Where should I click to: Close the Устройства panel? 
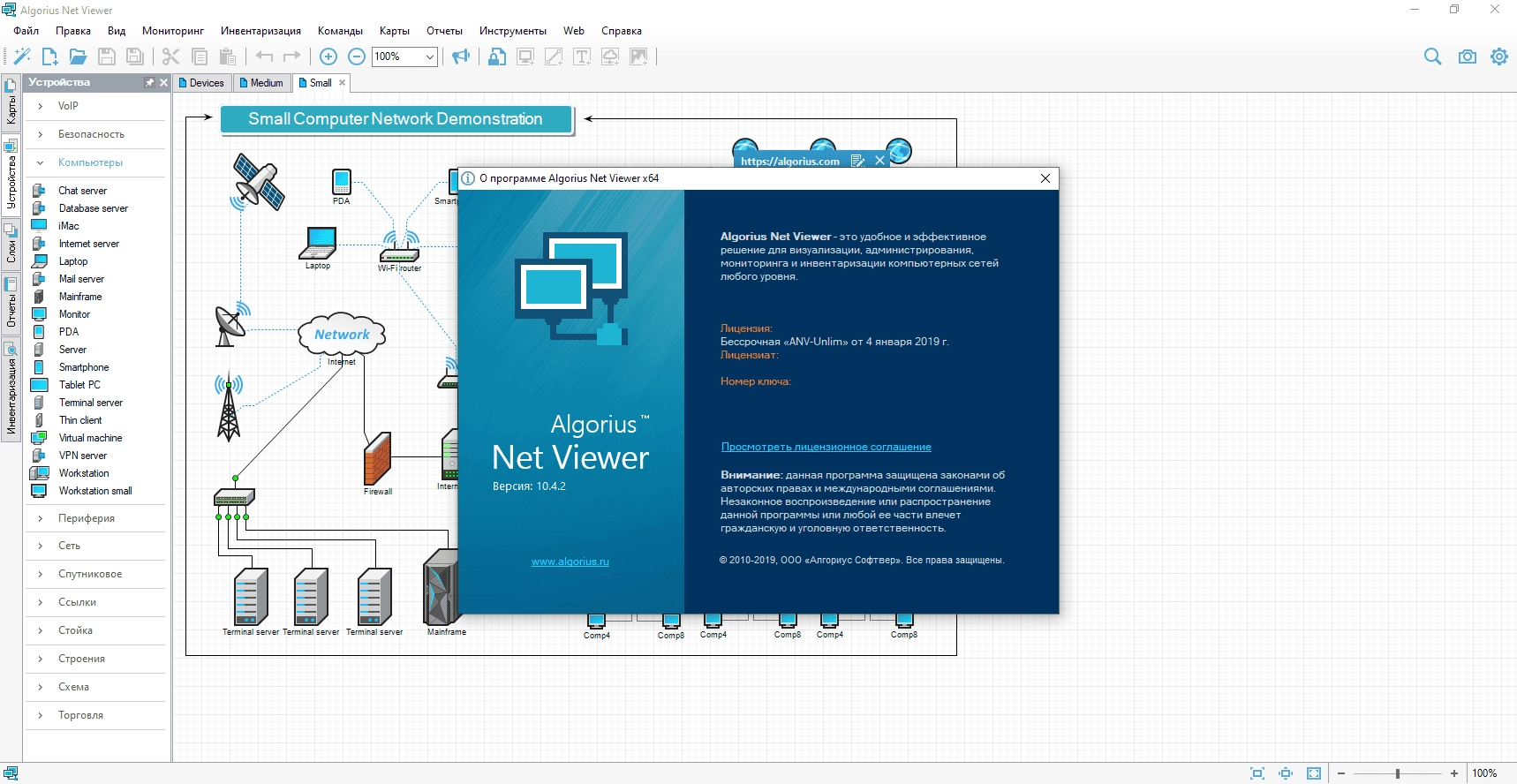(163, 82)
